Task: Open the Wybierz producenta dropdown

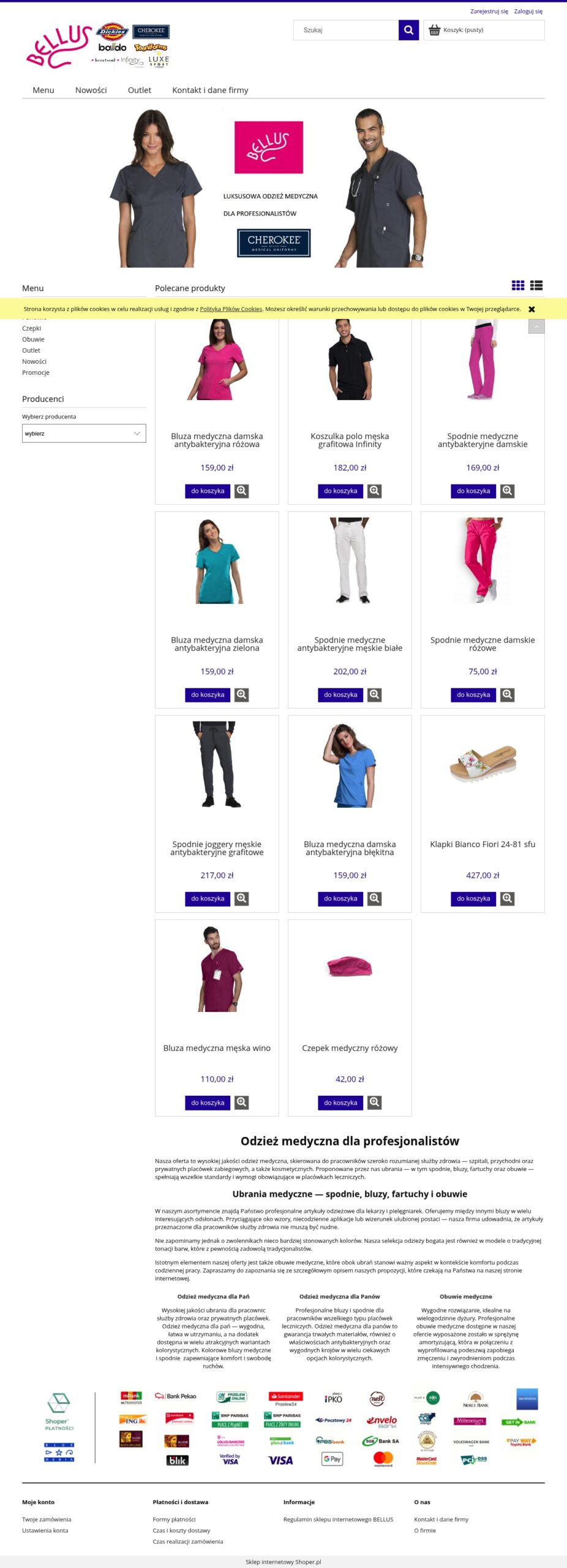Action: click(84, 434)
